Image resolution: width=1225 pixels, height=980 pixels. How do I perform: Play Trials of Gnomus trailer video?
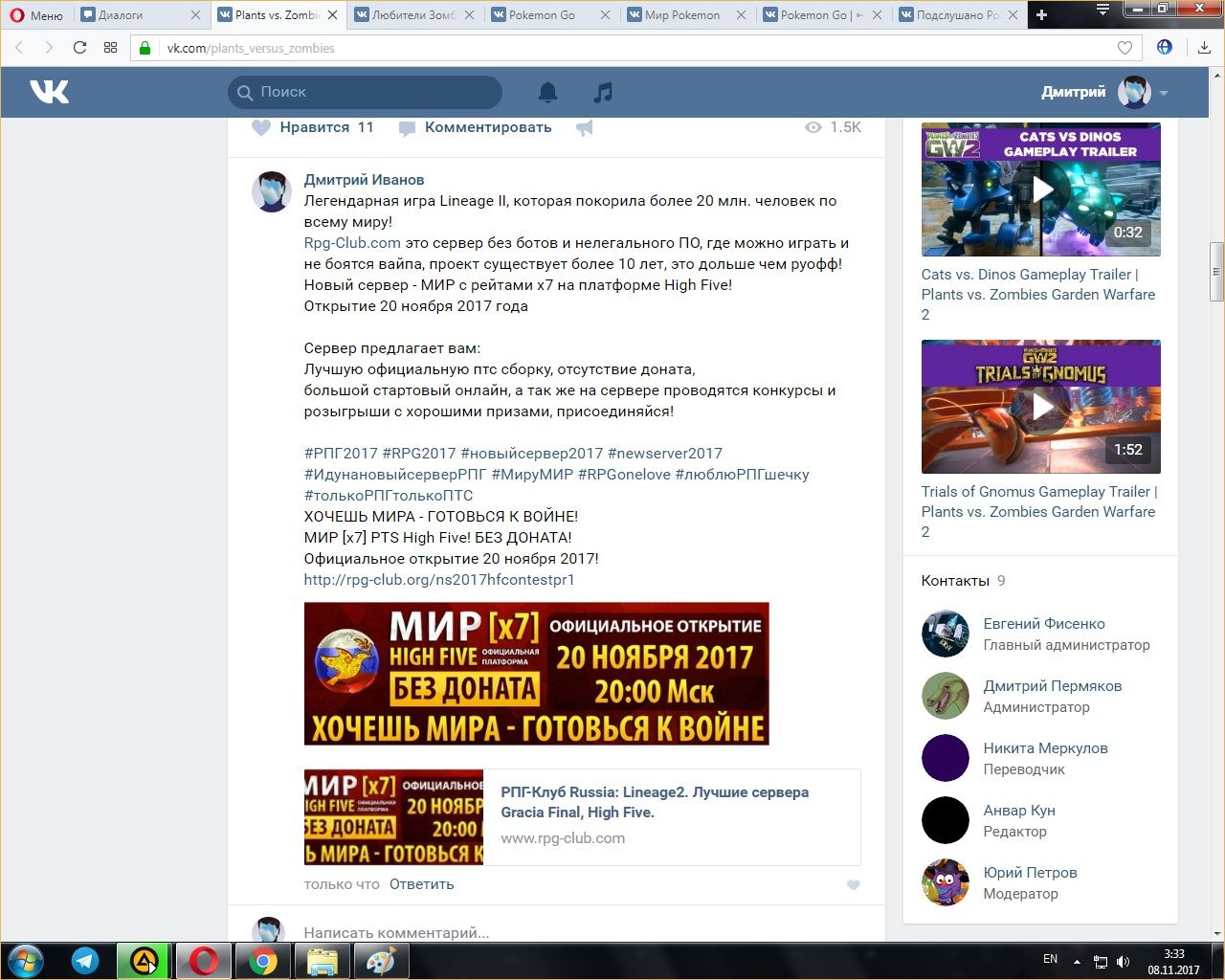[1041, 407]
